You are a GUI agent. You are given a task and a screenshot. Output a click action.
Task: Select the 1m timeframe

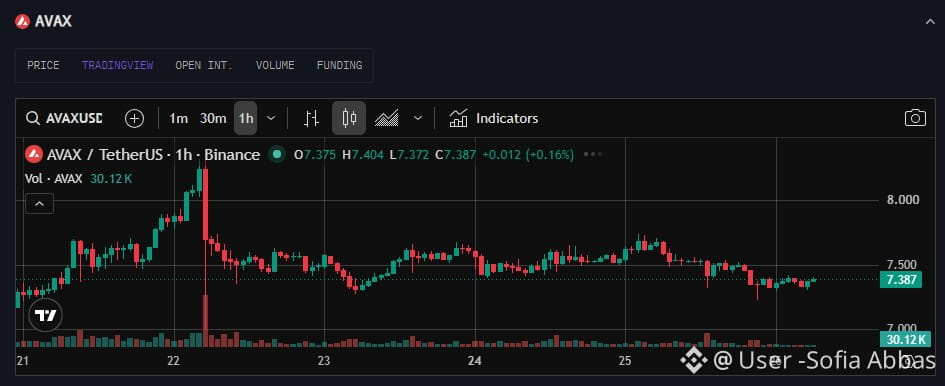click(178, 118)
